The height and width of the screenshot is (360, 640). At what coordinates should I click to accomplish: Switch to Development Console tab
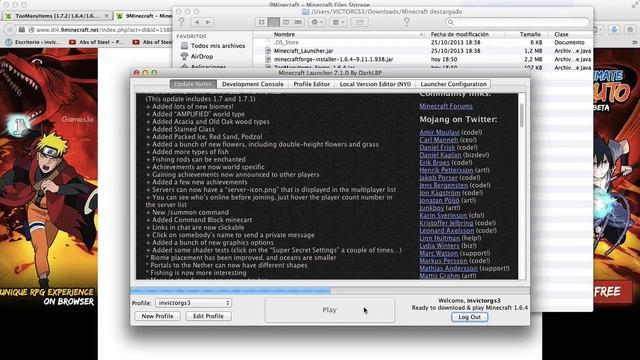[x=253, y=84]
